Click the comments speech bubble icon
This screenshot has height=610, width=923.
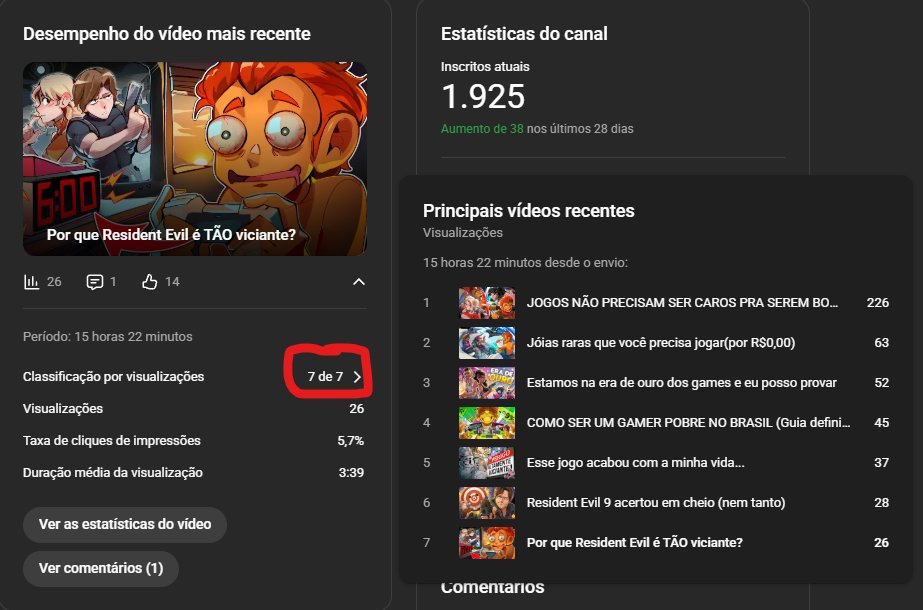pyautogui.click(x=94, y=282)
